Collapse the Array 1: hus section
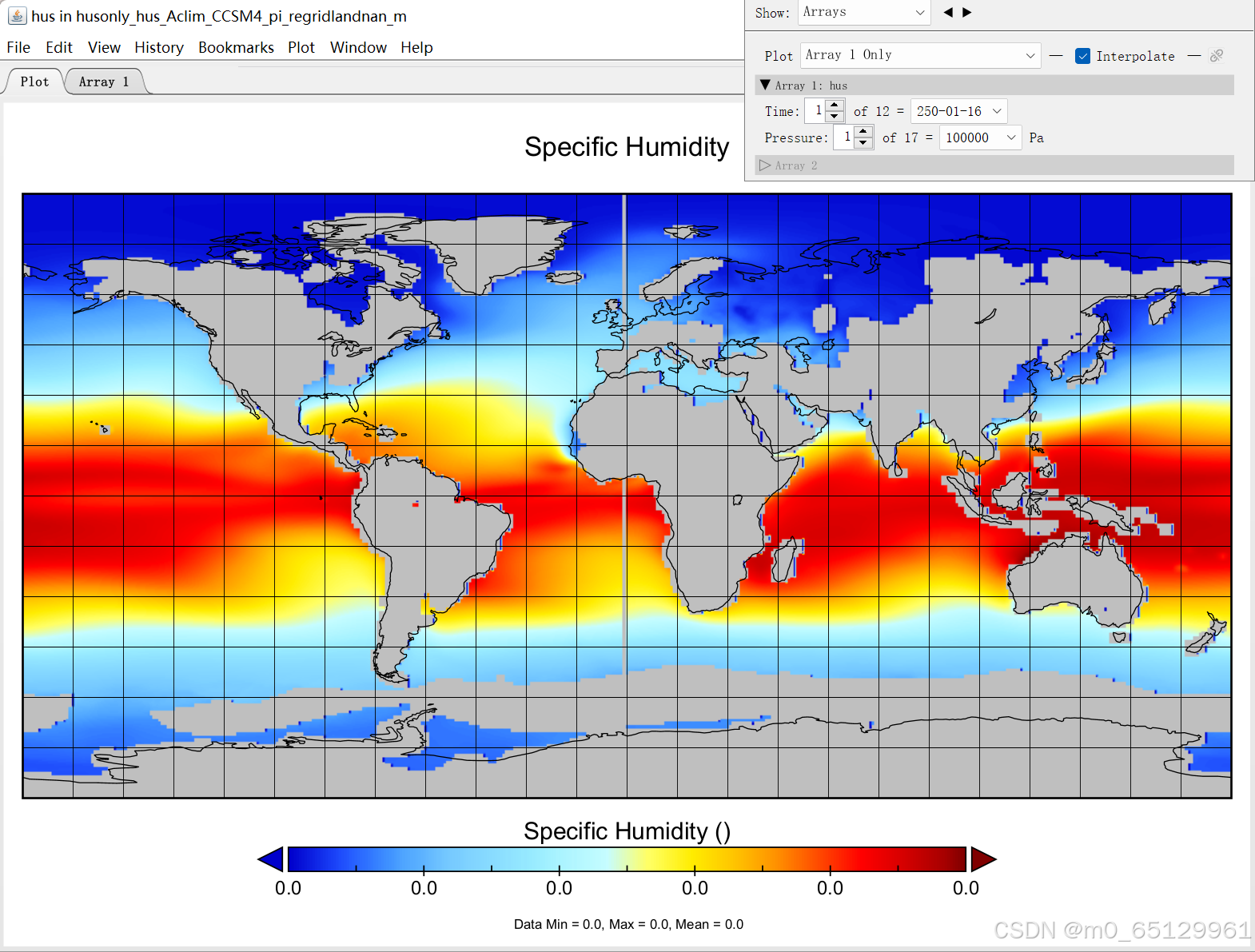 coord(765,85)
